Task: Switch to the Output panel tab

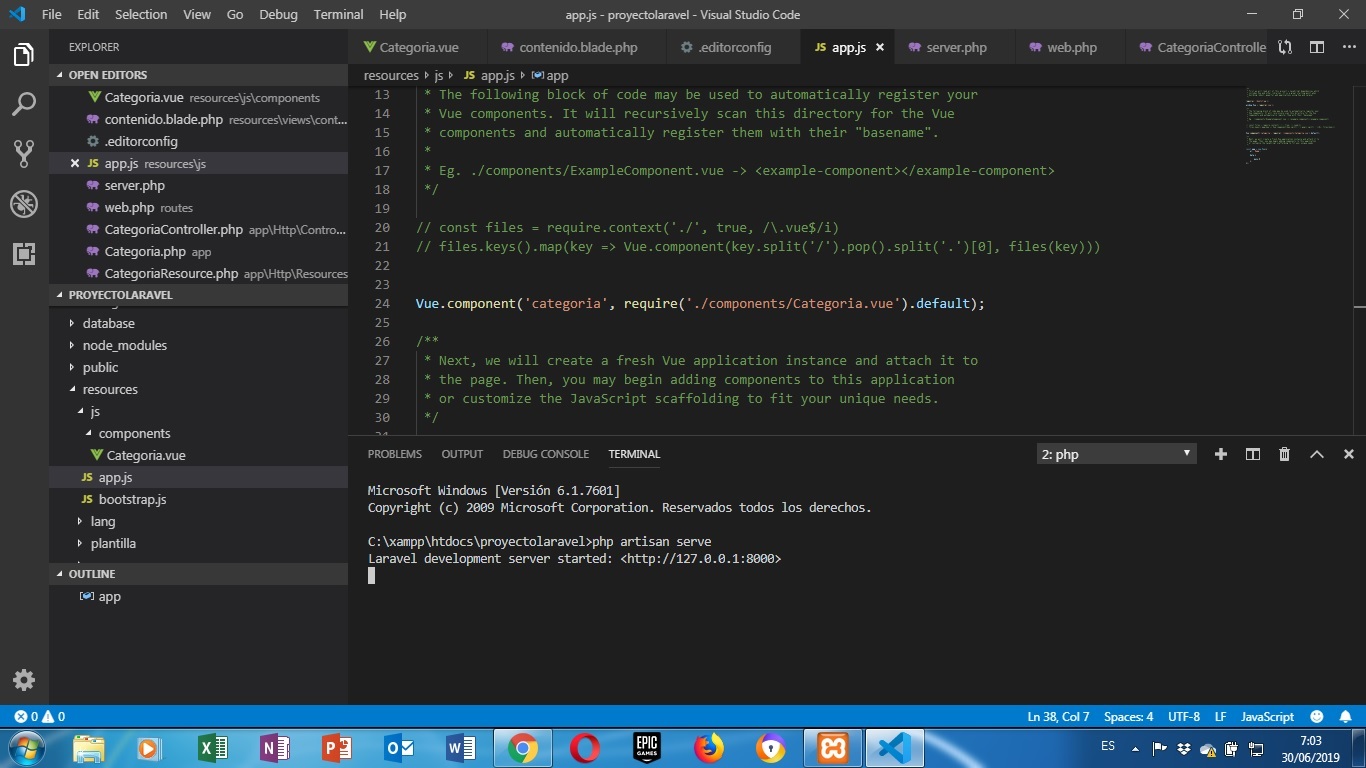Action: coord(462,454)
